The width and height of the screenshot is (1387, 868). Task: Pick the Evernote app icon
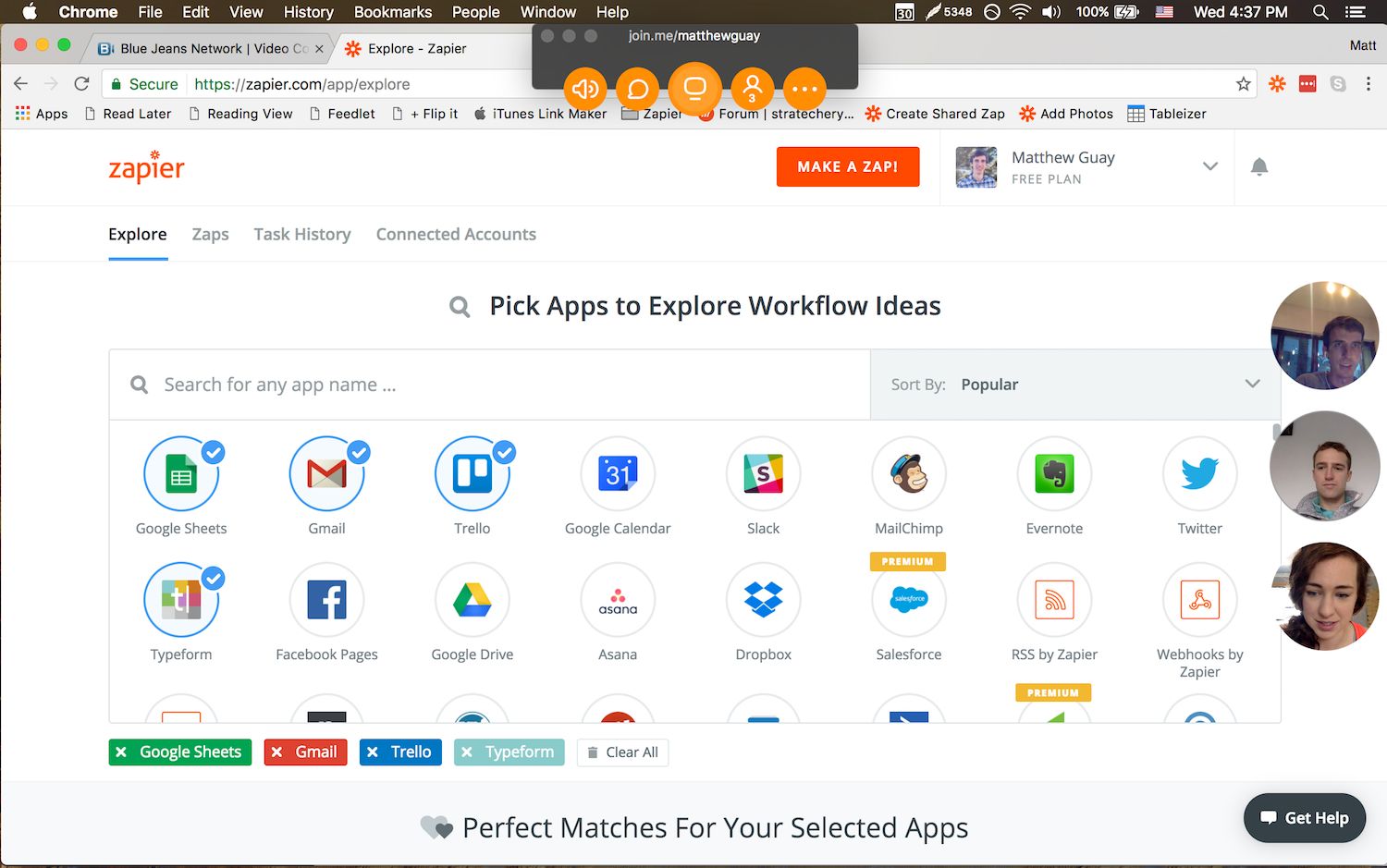[x=1054, y=474]
